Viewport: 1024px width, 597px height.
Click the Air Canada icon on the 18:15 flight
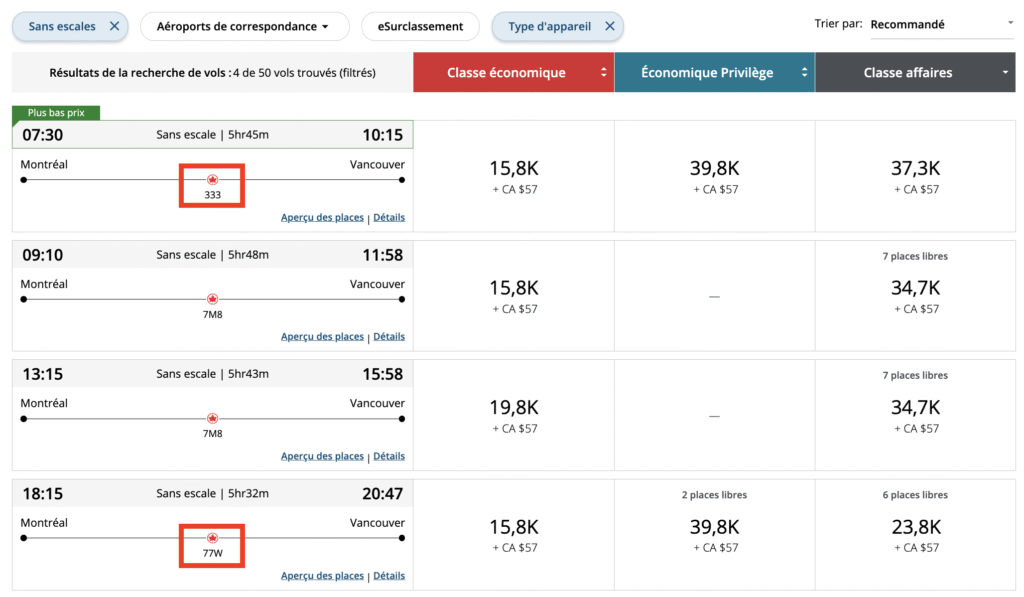212,538
